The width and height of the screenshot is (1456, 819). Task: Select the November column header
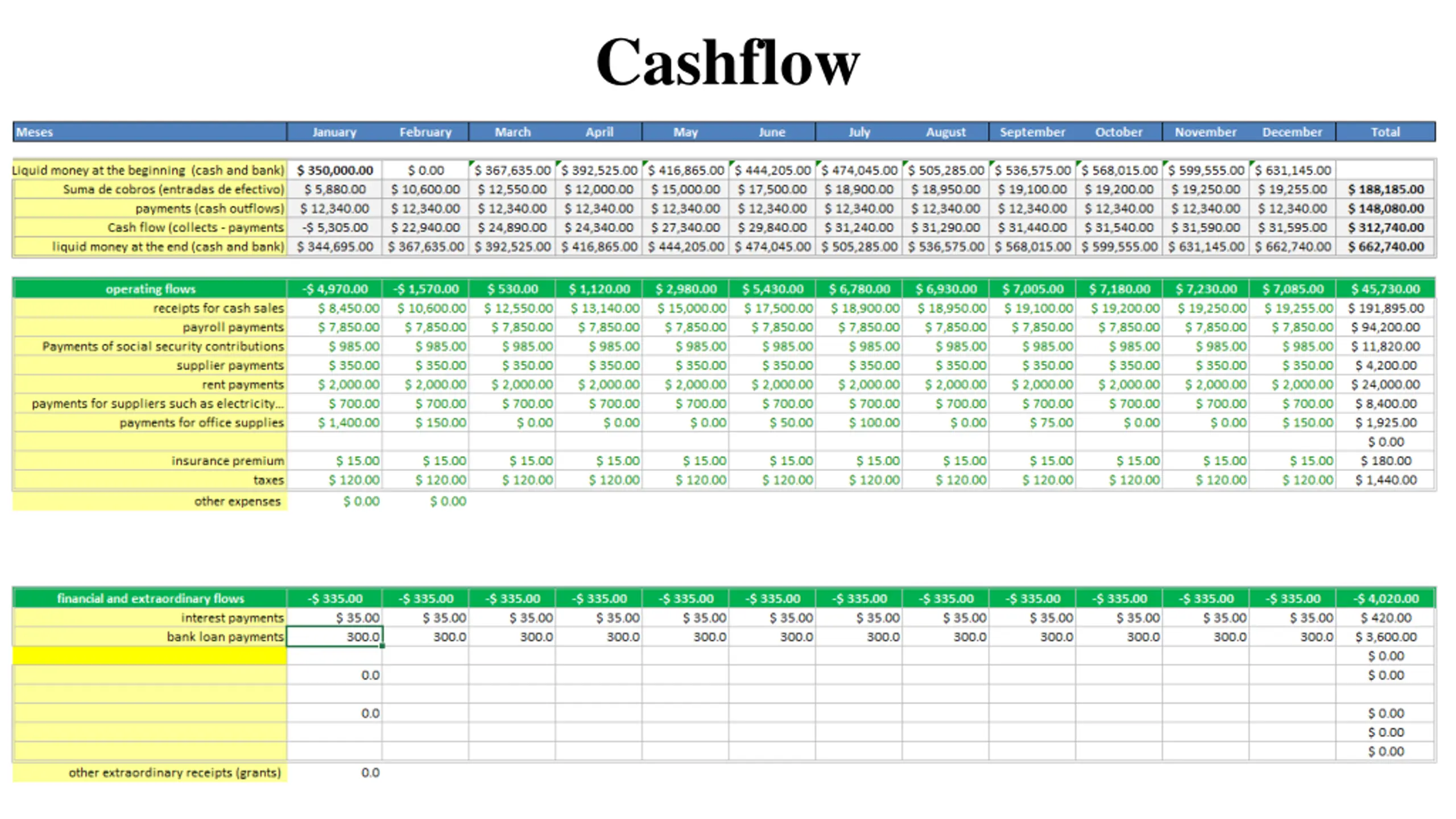pos(1206,132)
